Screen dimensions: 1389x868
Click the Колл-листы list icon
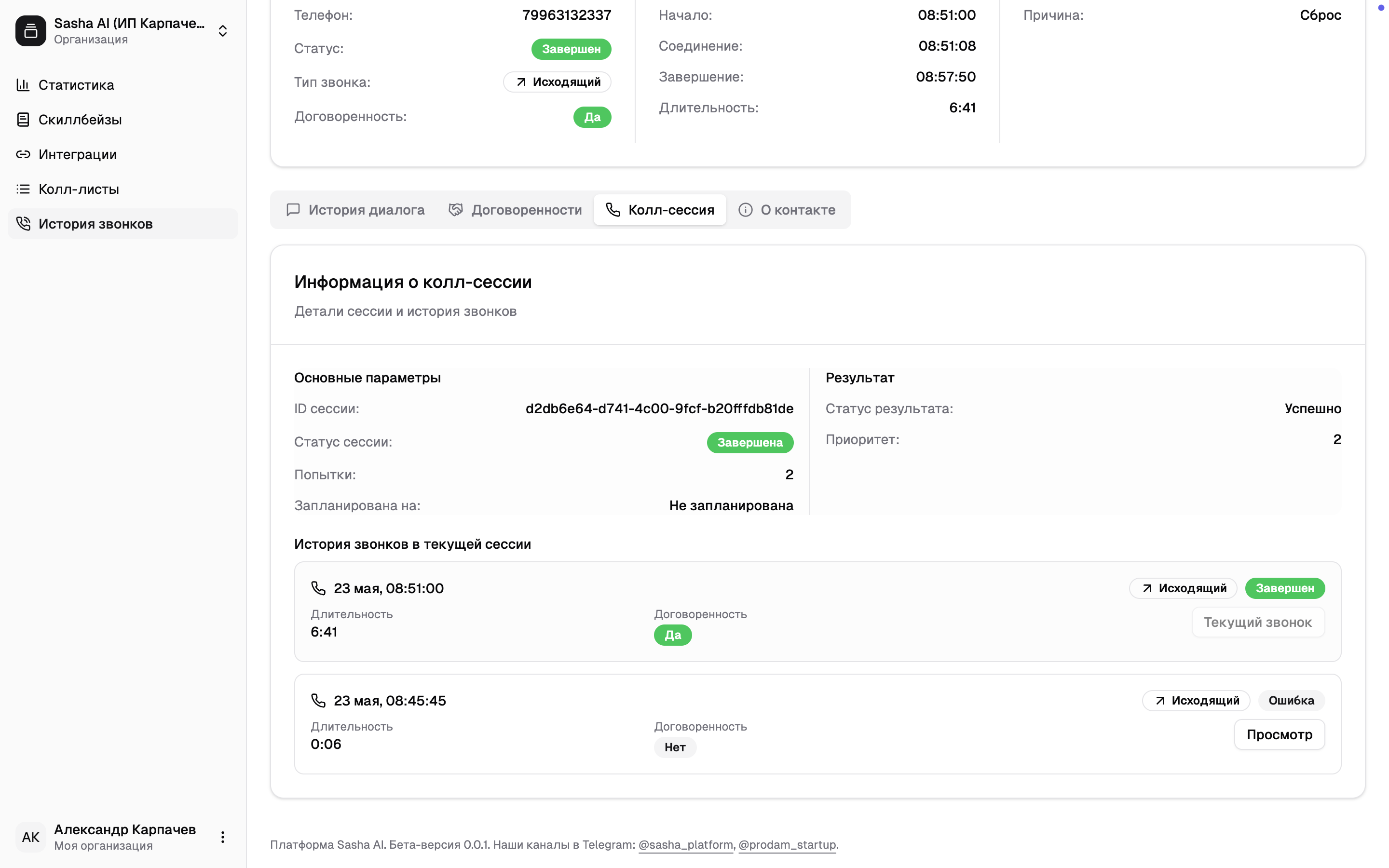click(x=23, y=189)
